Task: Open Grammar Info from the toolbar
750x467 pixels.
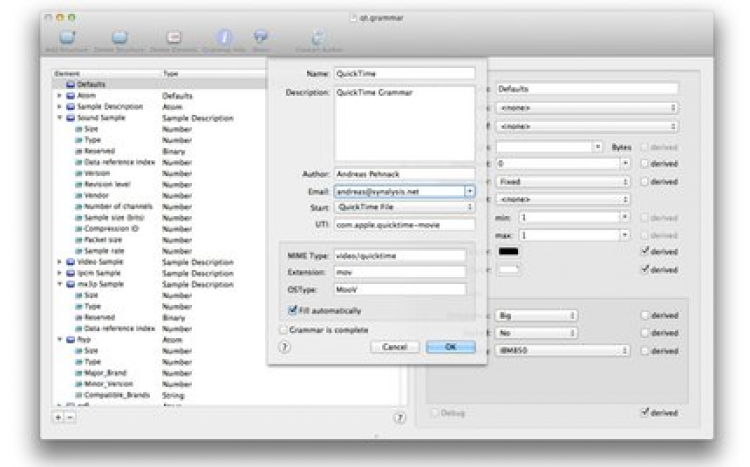Action: (224, 37)
